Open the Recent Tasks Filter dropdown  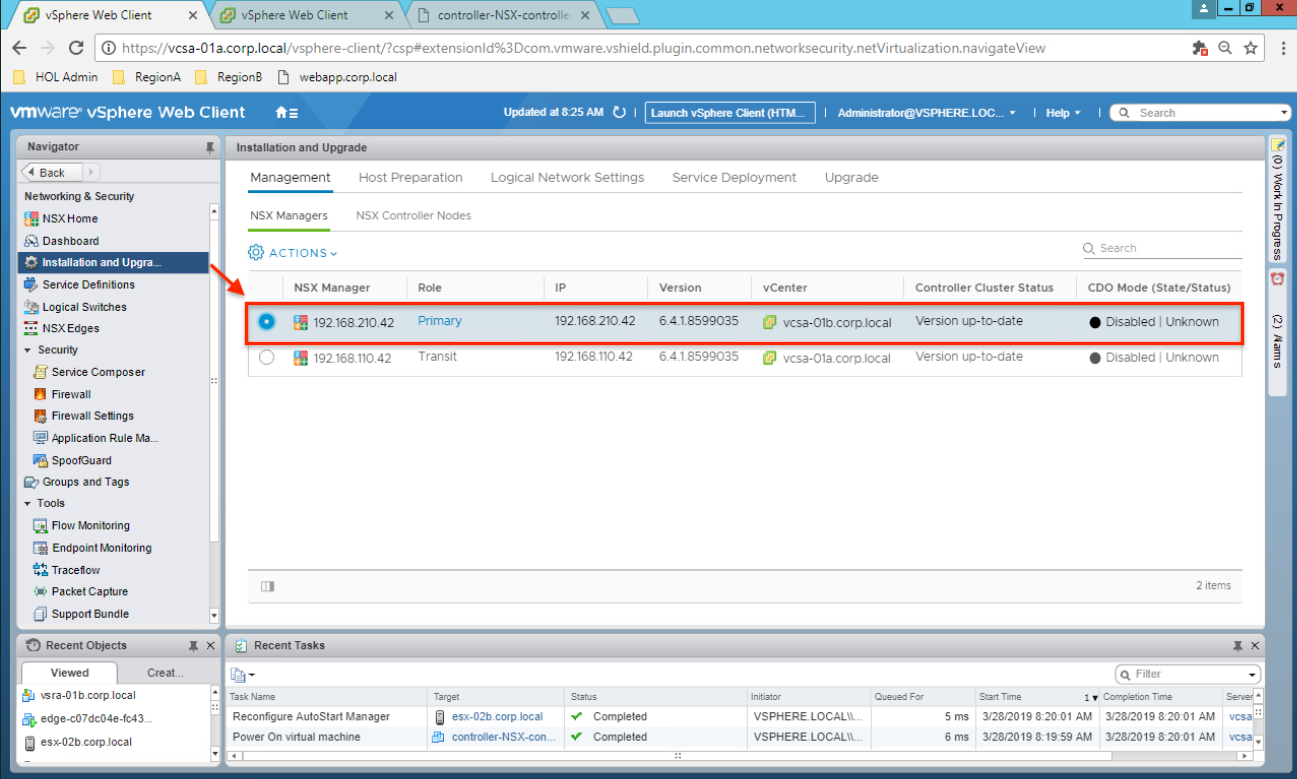pyautogui.click(x=1253, y=675)
